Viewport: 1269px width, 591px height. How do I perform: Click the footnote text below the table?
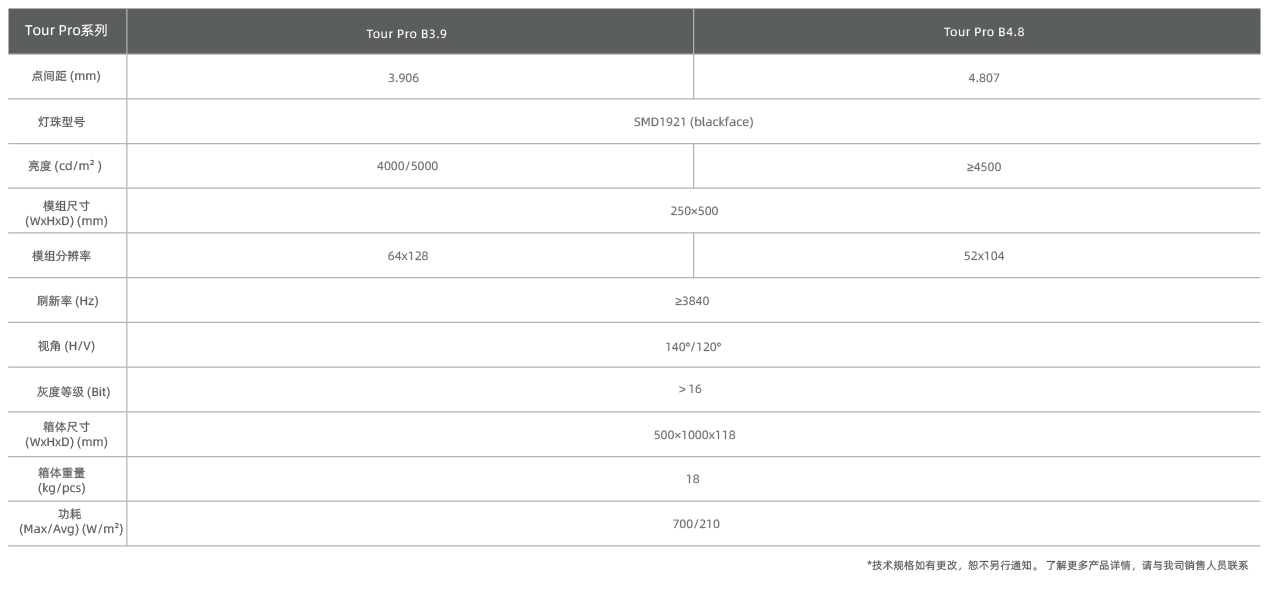(x=1057, y=566)
